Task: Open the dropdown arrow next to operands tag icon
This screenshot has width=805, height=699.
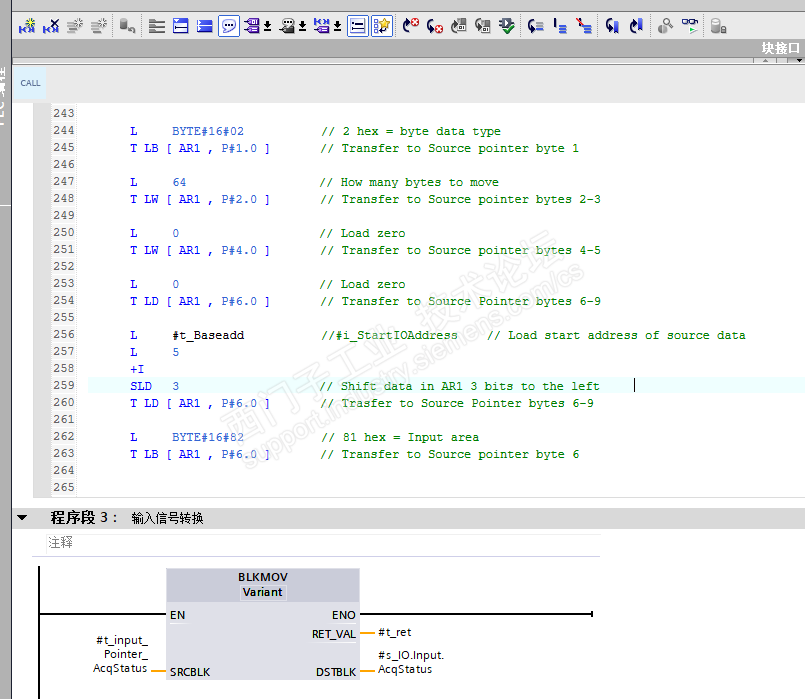Action: point(267,26)
